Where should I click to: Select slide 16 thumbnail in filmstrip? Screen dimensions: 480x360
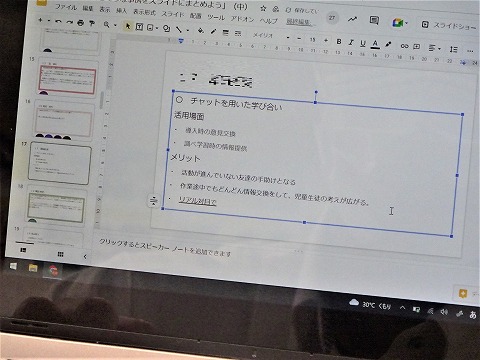click(64, 120)
